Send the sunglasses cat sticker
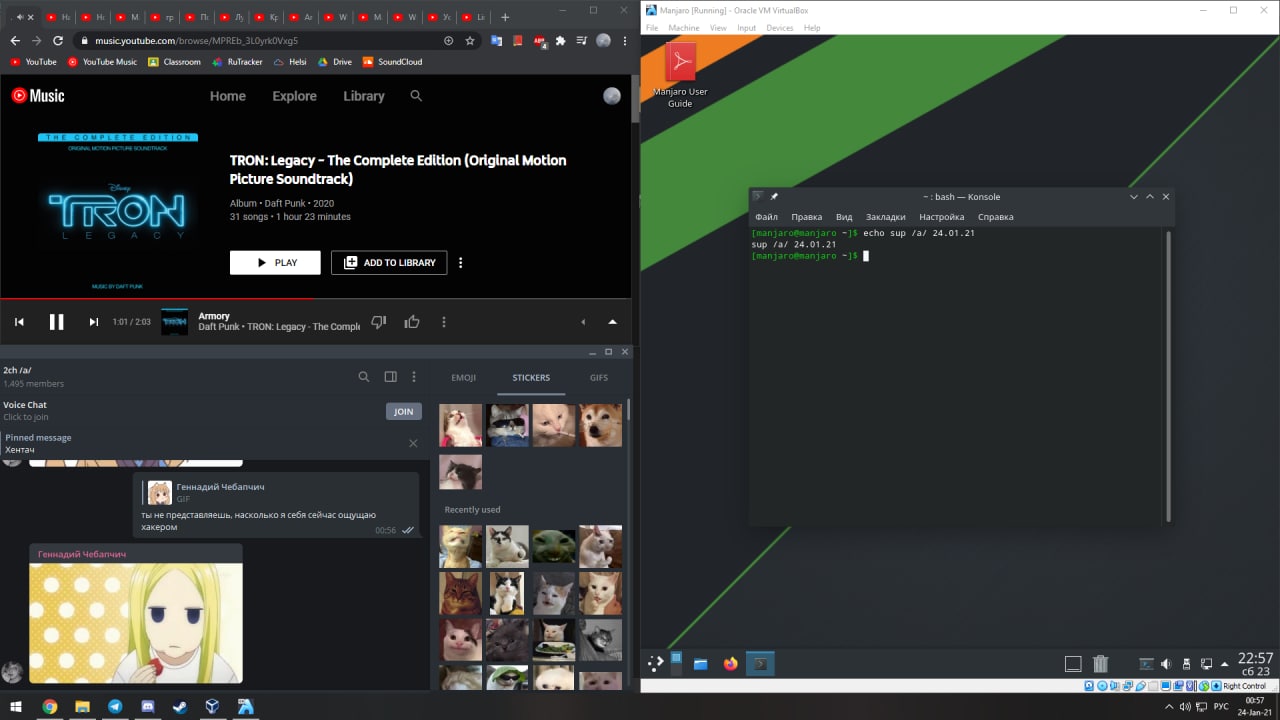This screenshot has height=720, width=1280. [x=507, y=425]
